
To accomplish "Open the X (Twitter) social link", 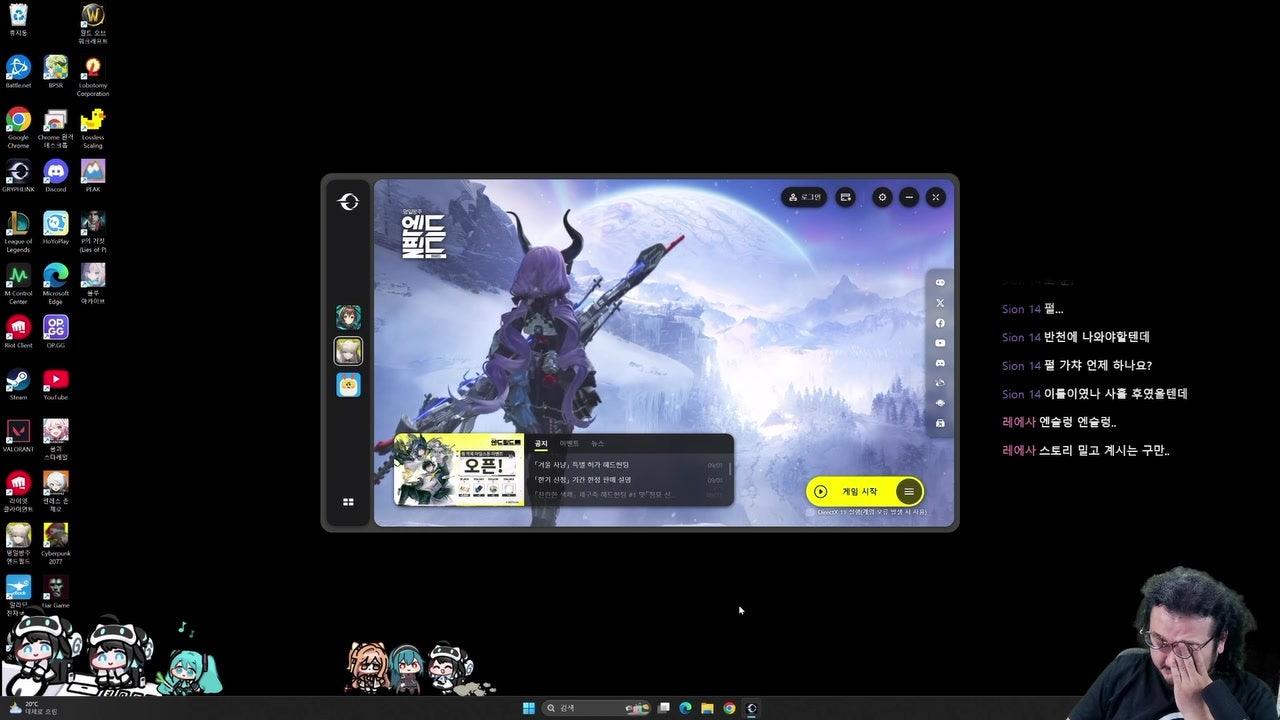I will pos(940,303).
